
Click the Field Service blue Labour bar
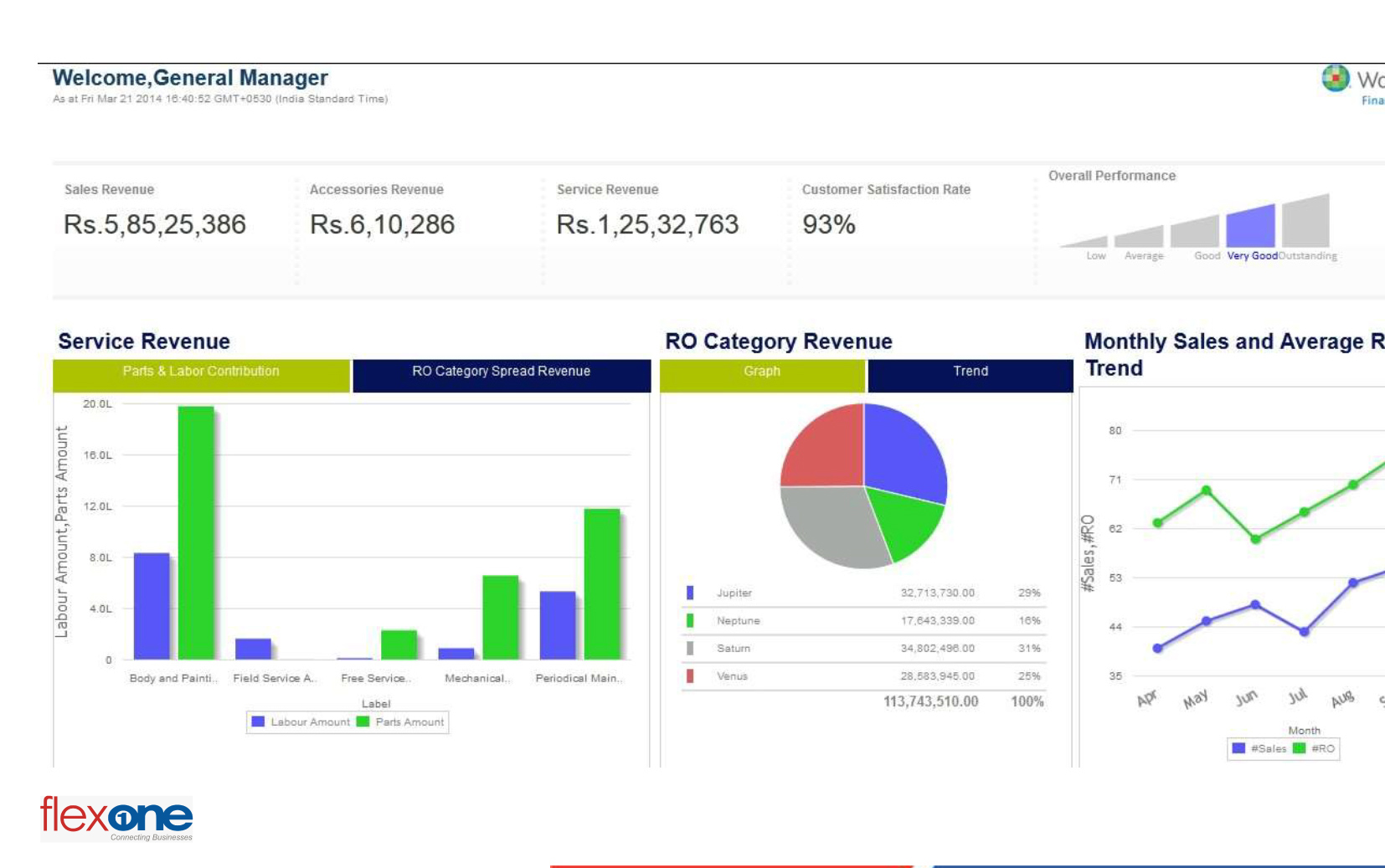(253, 649)
